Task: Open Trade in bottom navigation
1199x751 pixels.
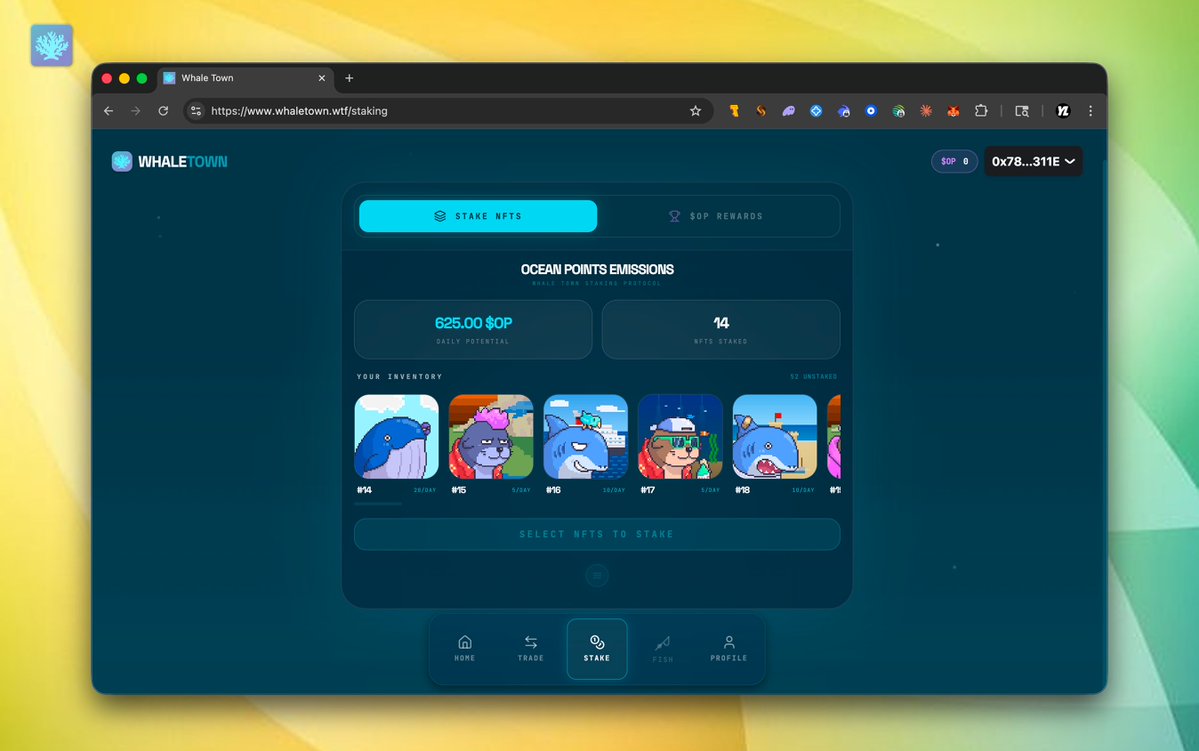Action: [x=531, y=649]
